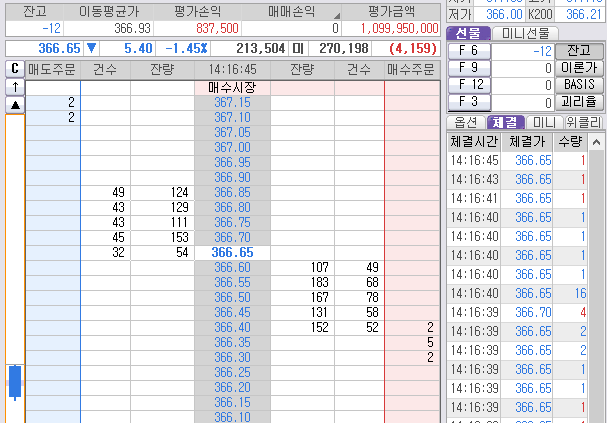Click price 366.35 in ladder
Image resolution: width=607 pixels, height=423 pixels.
tap(232, 343)
